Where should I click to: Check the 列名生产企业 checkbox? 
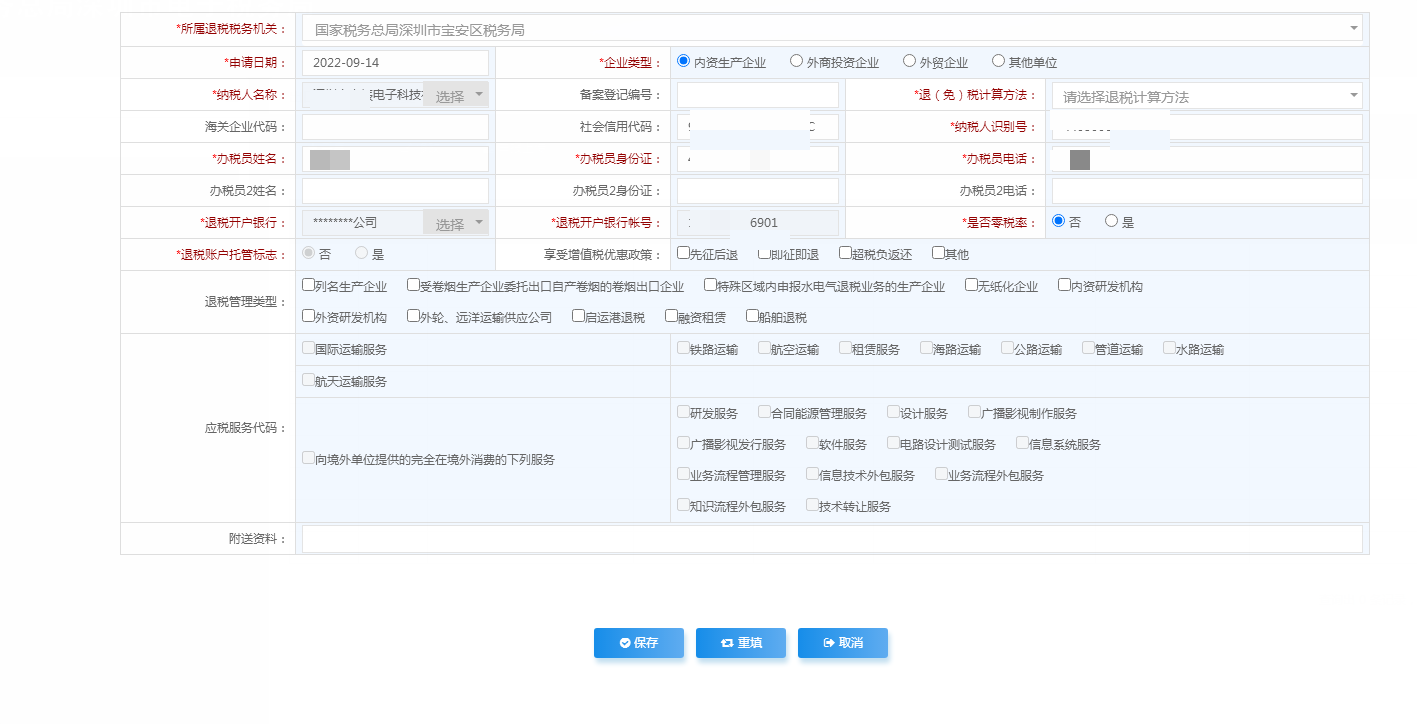pos(308,285)
